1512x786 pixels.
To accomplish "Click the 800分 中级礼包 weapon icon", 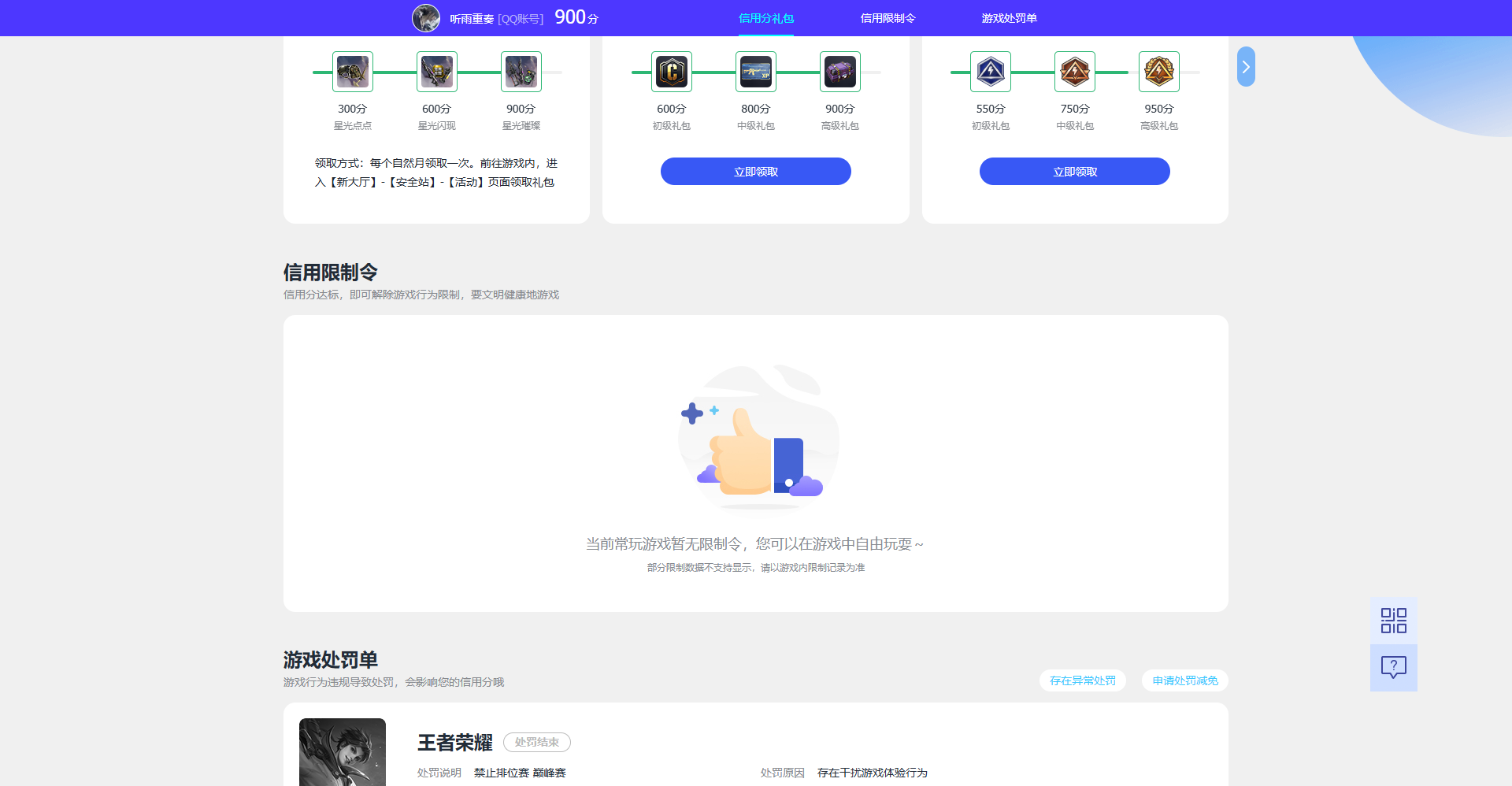I will pos(756,72).
